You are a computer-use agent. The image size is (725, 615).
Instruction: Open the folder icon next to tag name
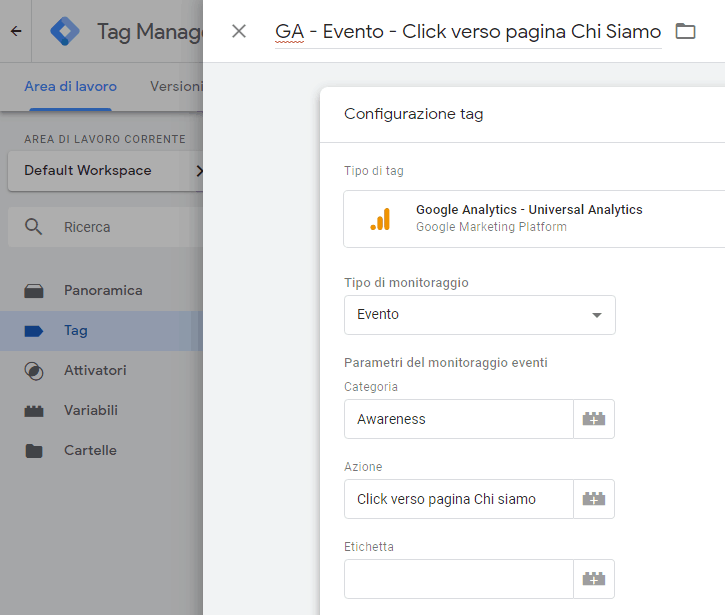(685, 31)
